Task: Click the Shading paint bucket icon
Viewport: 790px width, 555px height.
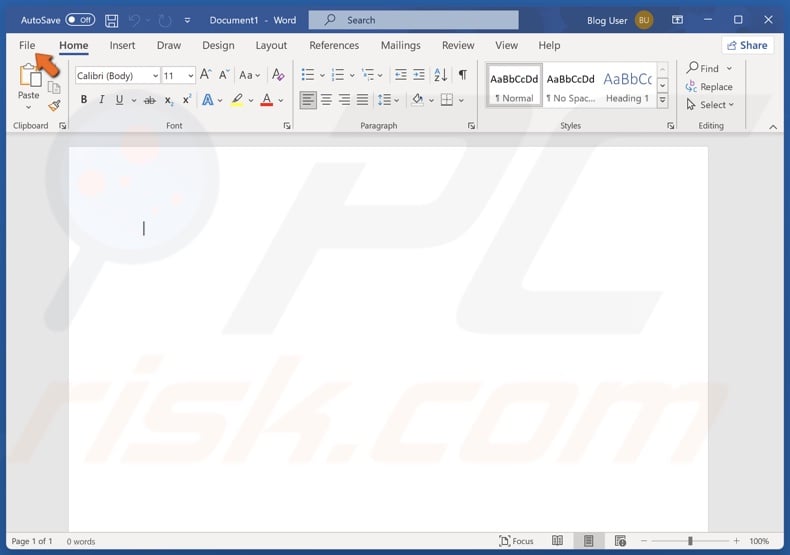Action: [418, 100]
